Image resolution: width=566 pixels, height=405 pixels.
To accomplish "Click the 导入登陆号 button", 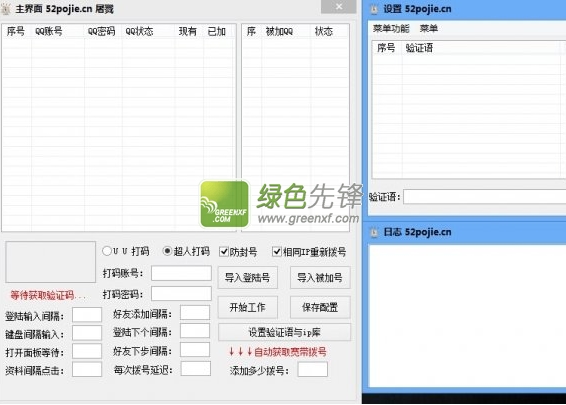I will click(248, 277).
